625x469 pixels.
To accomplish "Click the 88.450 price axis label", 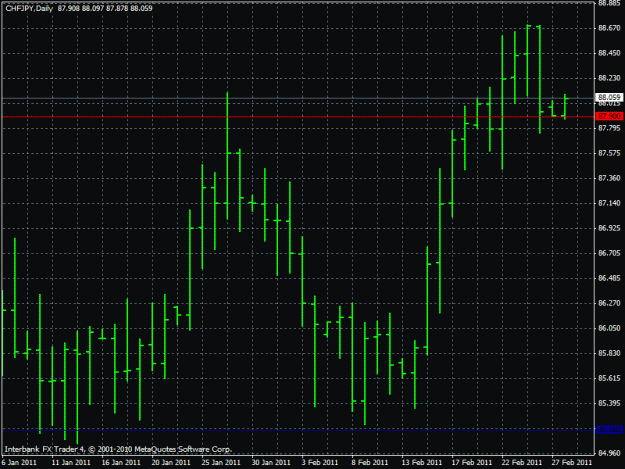I will pos(609,53).
